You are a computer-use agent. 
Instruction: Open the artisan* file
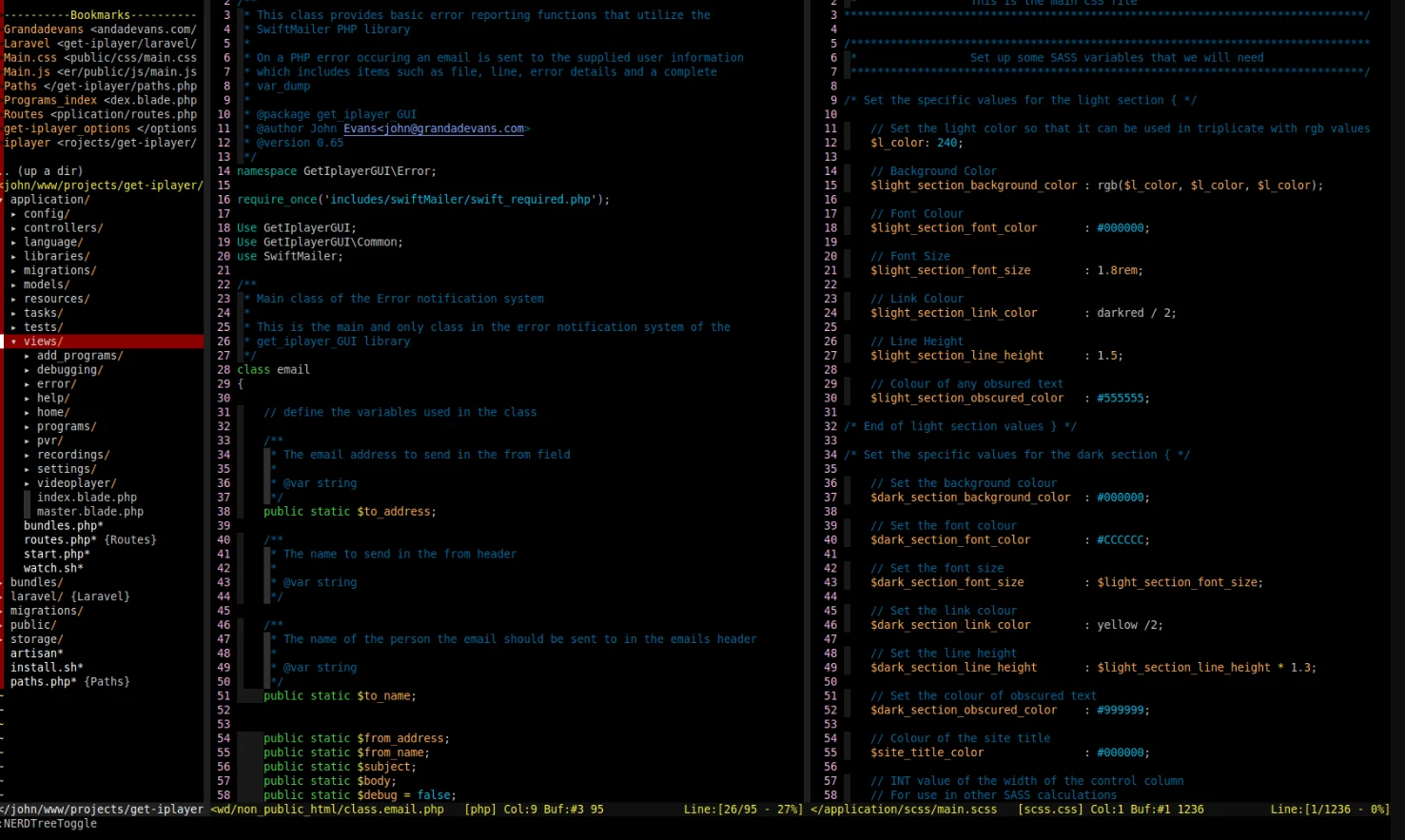coord(37,654)
